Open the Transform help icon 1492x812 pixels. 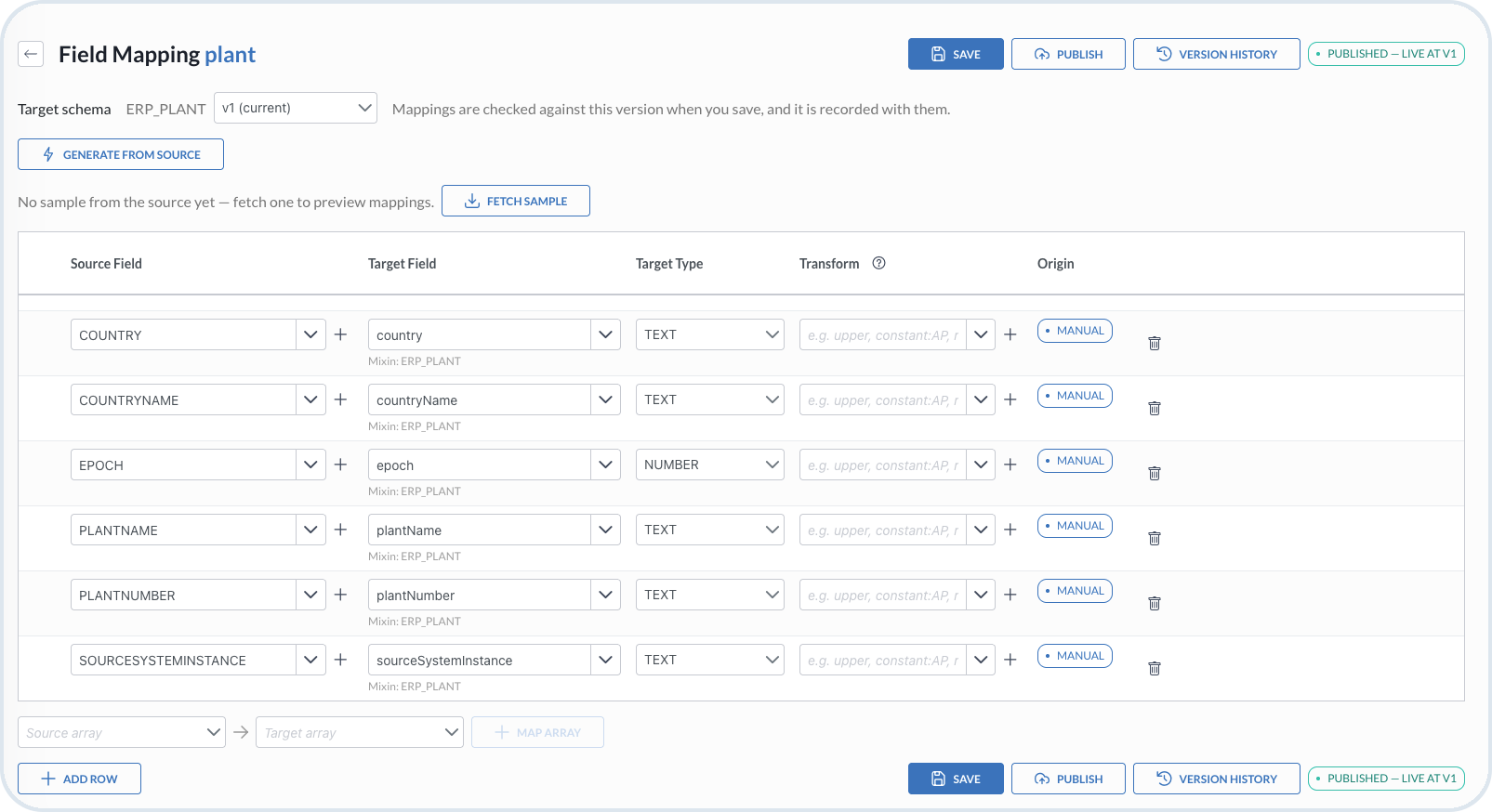pyautogui.click(x=878, y=263)
